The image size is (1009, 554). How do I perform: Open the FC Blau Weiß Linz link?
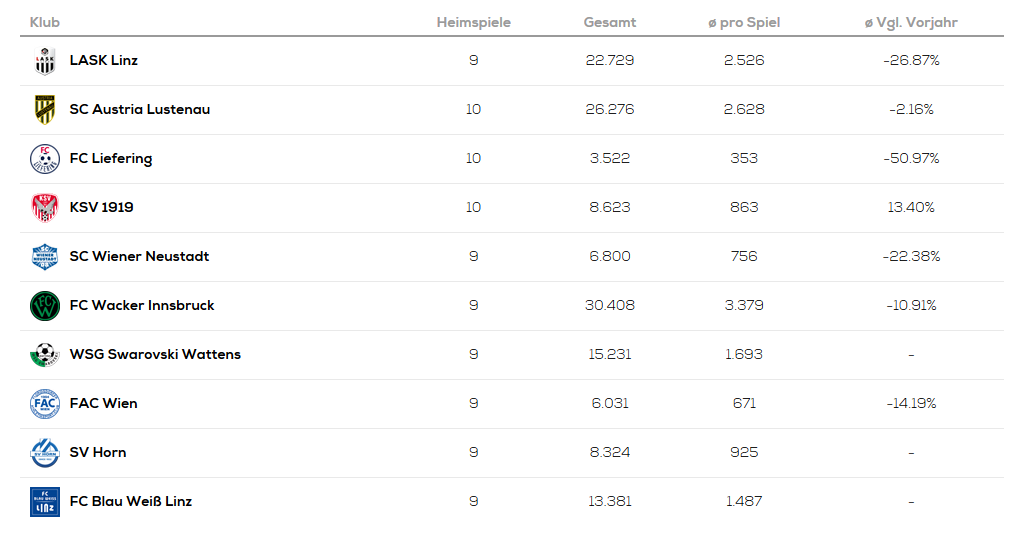pos(130,502)
